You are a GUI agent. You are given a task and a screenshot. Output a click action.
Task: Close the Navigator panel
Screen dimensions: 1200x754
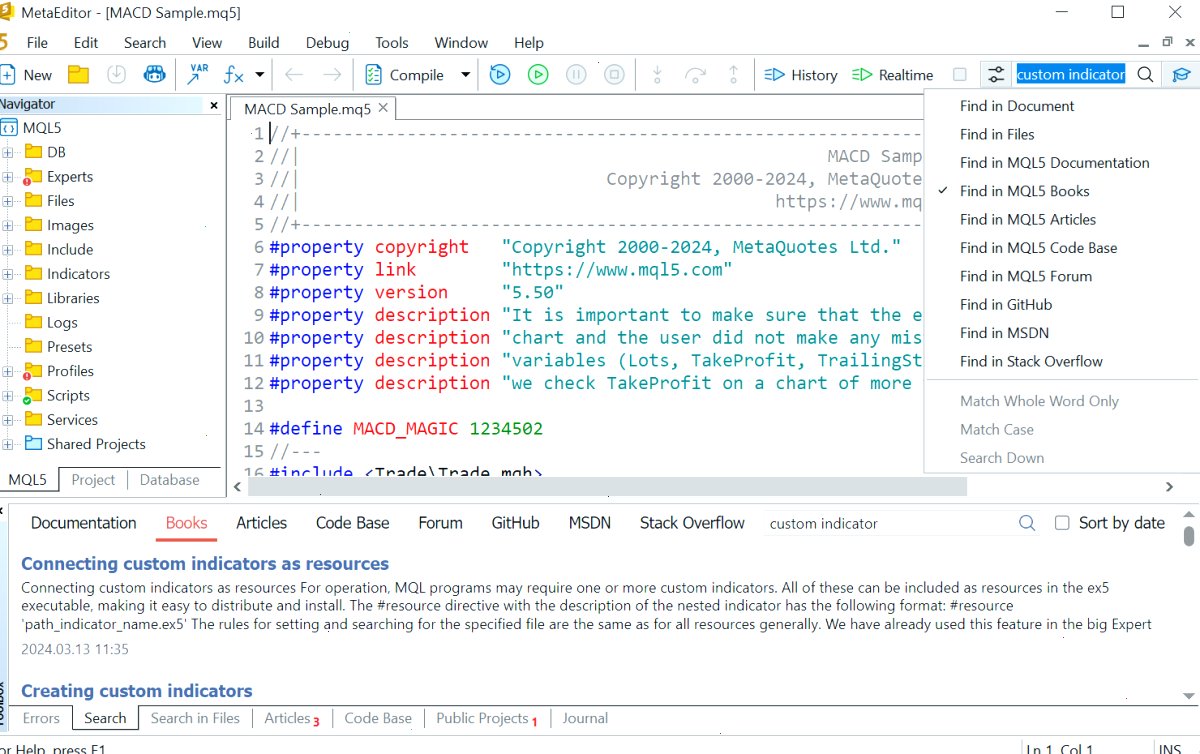tap(213, 104)
